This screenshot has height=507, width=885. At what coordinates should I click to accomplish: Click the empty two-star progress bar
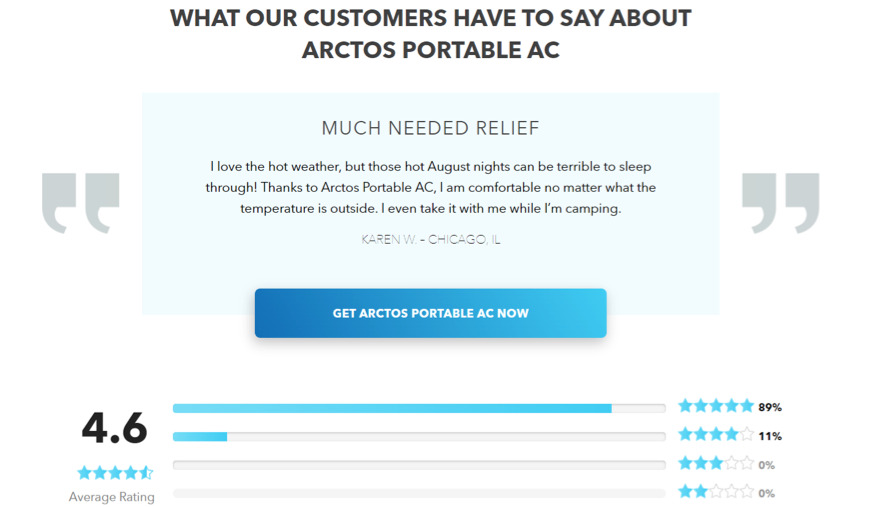coord(419,493)
